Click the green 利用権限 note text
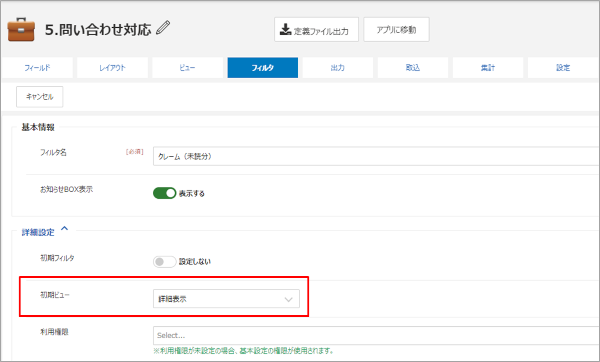Screen dimensions: 600x362 (x=243, y=351)
